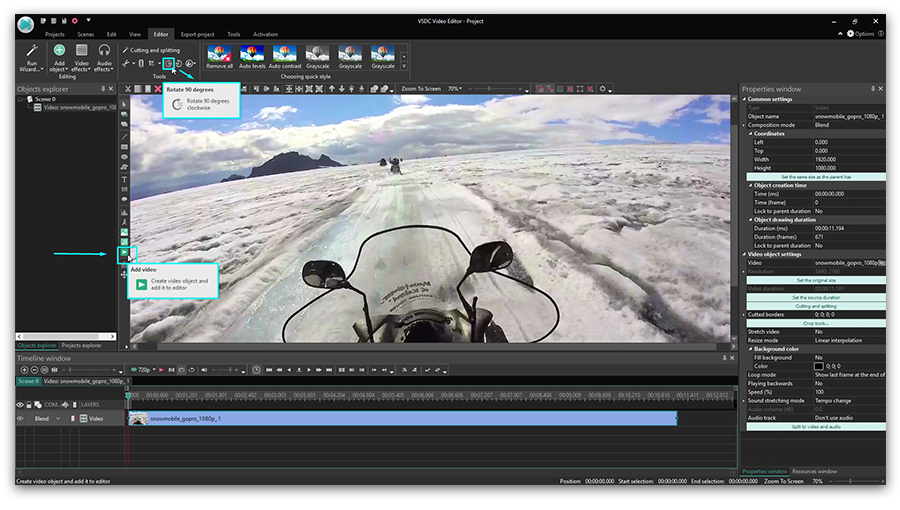Click Set the same size as parent button
The width and height of the screenshot is (900, 510).
[816, 177]
